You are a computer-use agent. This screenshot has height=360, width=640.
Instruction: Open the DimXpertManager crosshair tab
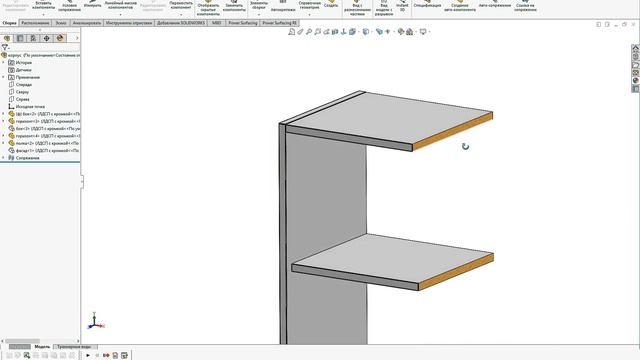click(x=47, y=38)
